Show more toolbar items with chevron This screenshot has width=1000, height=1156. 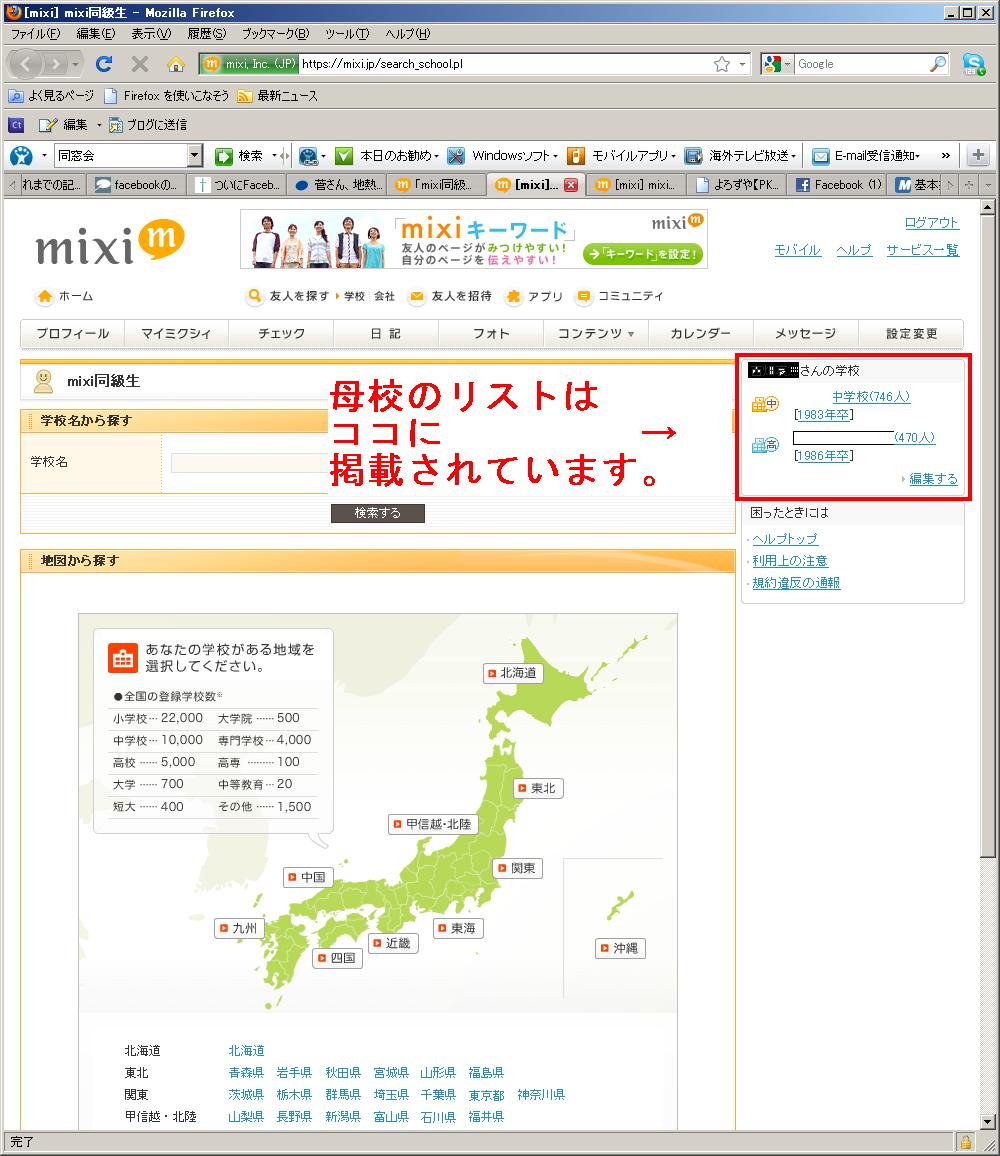point(945,156)
